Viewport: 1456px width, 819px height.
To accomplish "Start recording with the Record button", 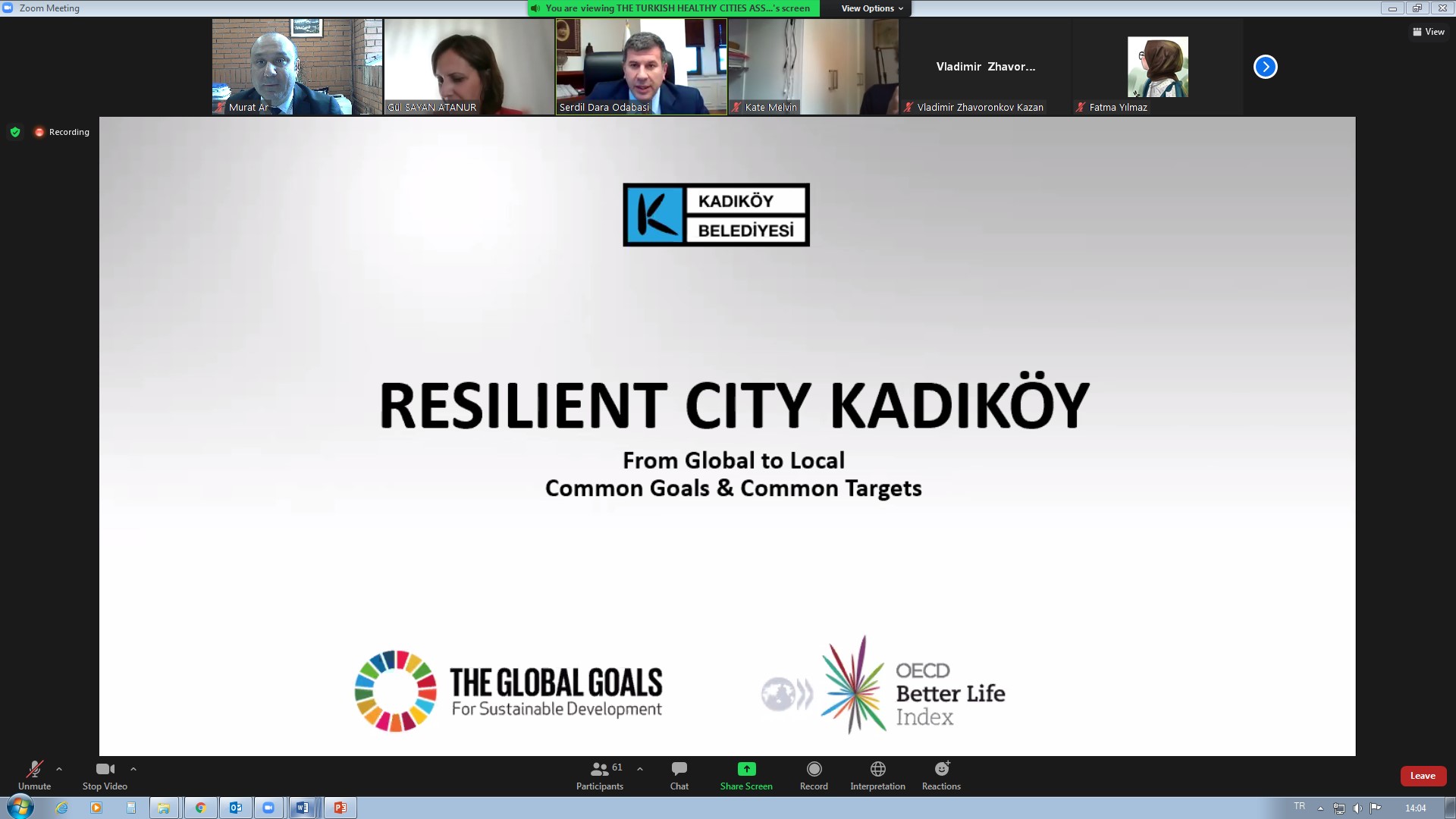I will [814, 775].
